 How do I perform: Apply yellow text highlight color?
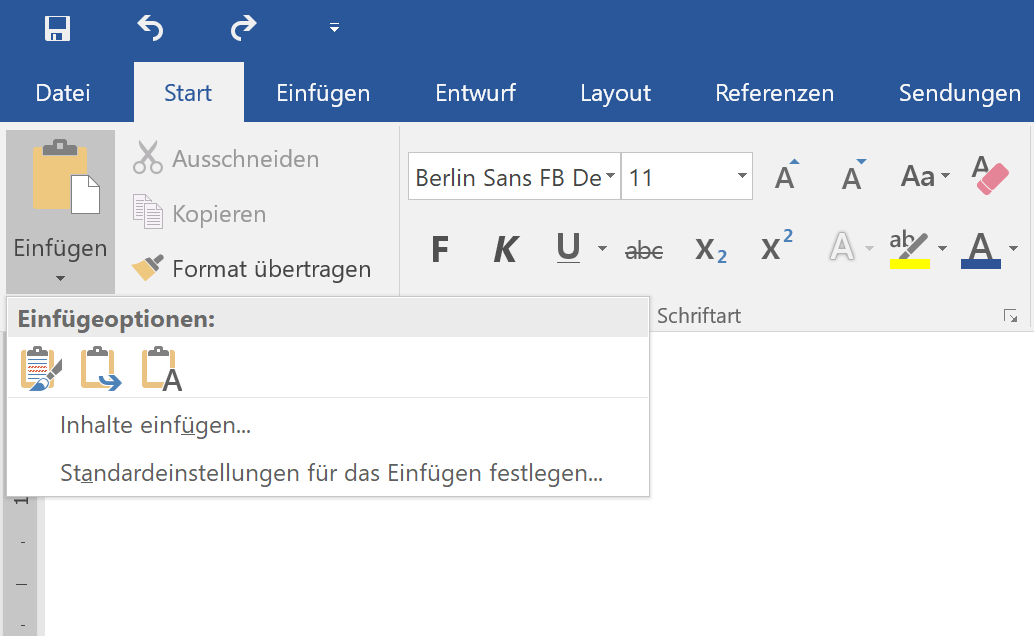(x=909, y=249)
